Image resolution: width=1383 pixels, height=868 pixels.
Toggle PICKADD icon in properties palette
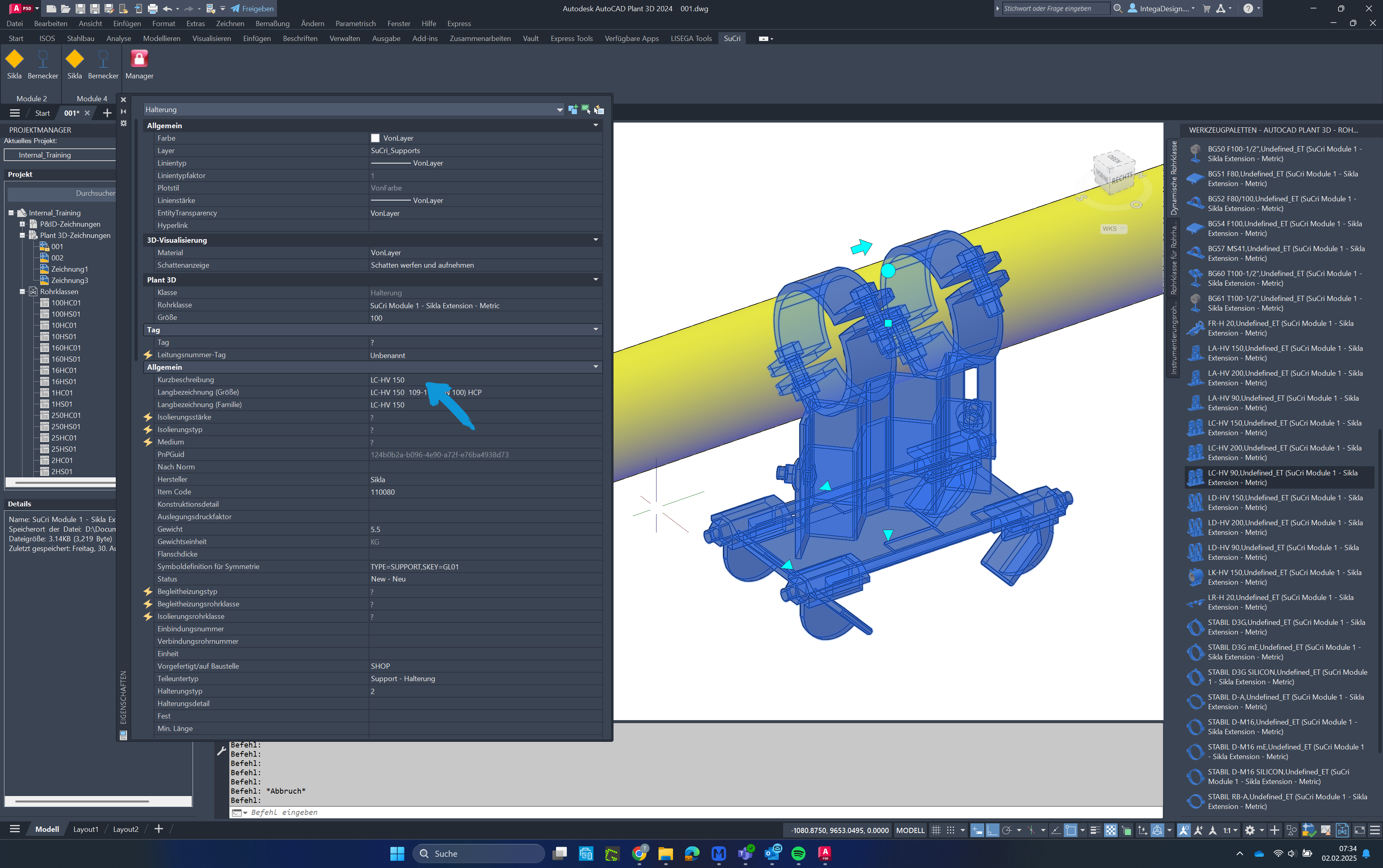pyautogui.click(x=572, y=109)
